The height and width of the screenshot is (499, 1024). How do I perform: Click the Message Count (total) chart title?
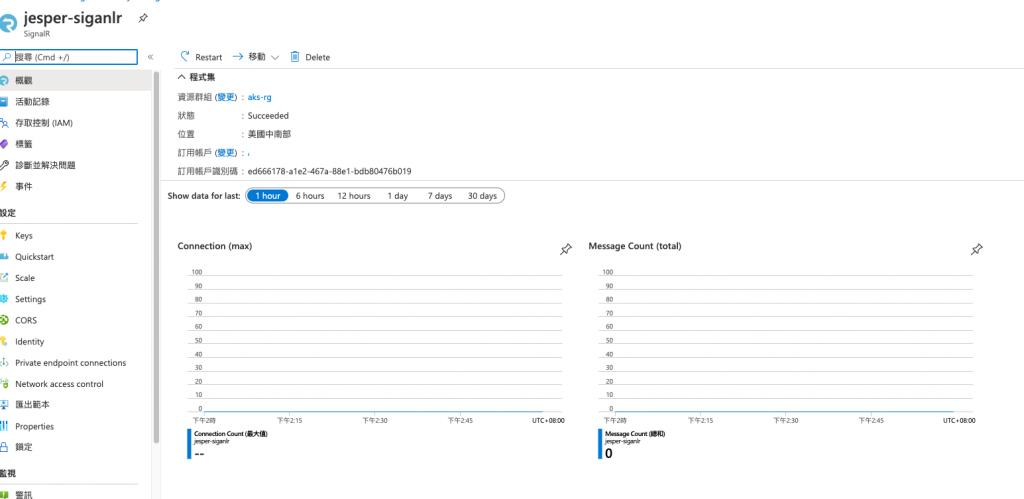click(635, 246)
